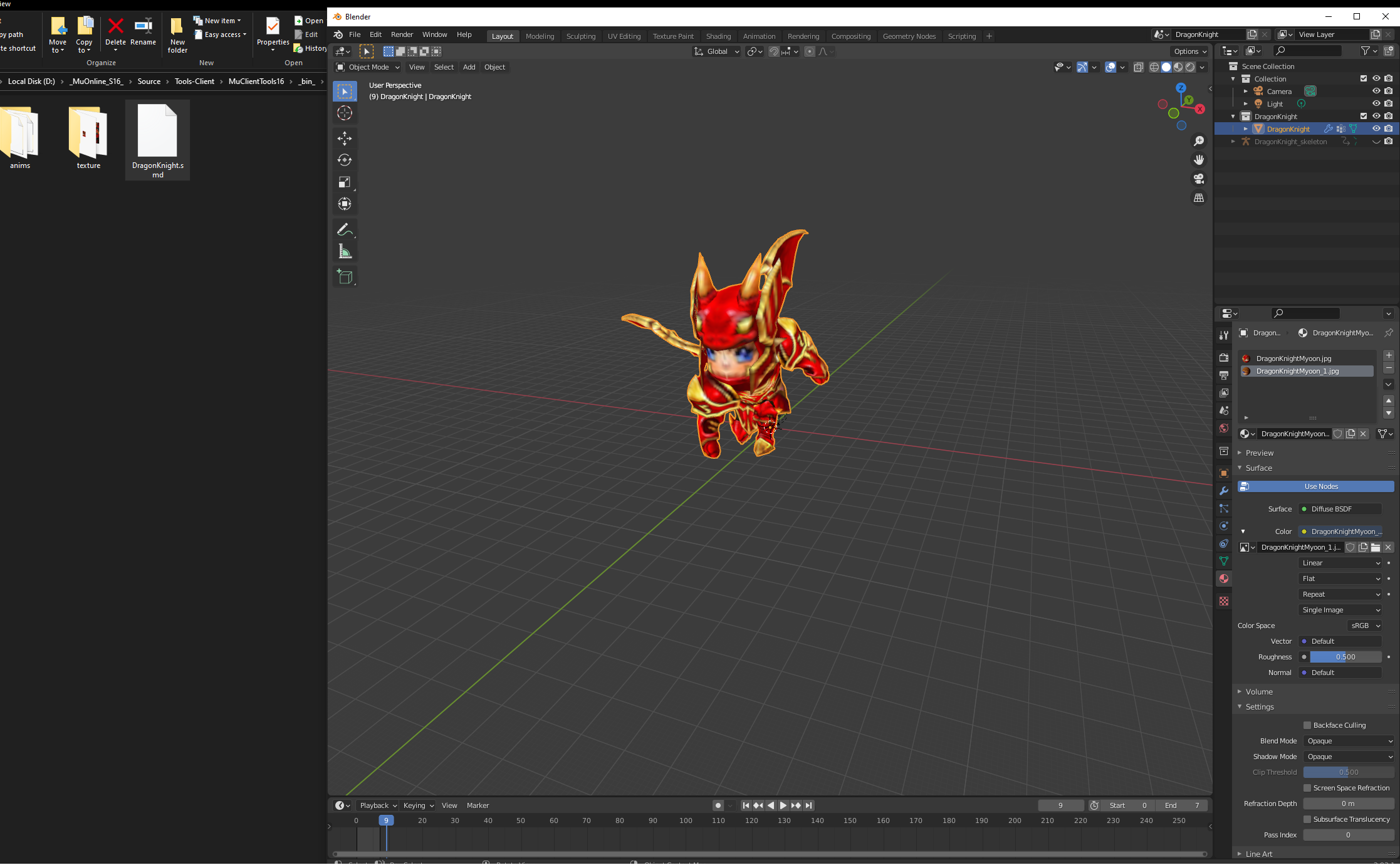Screen dimensions: 1400x865
Task: Enable Screen Space Refraction checkbox
Action: point(1307,789)
